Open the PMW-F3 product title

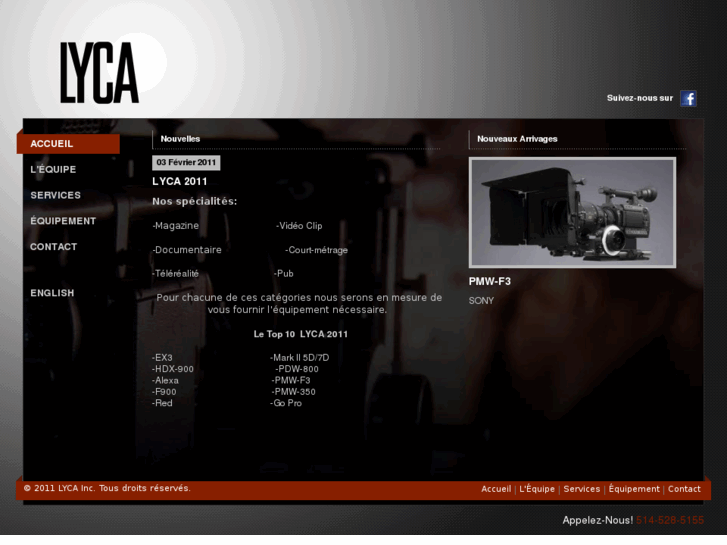coord(490,282)
